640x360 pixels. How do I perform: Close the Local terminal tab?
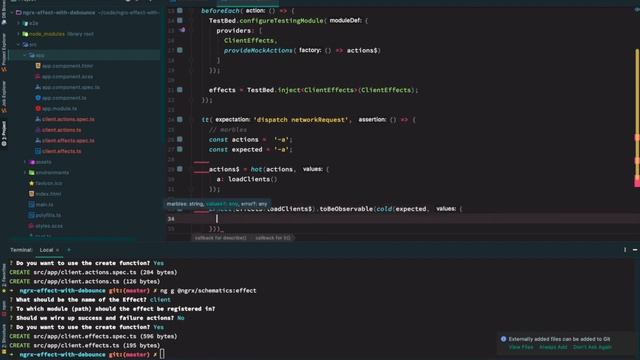pos(58,250)
